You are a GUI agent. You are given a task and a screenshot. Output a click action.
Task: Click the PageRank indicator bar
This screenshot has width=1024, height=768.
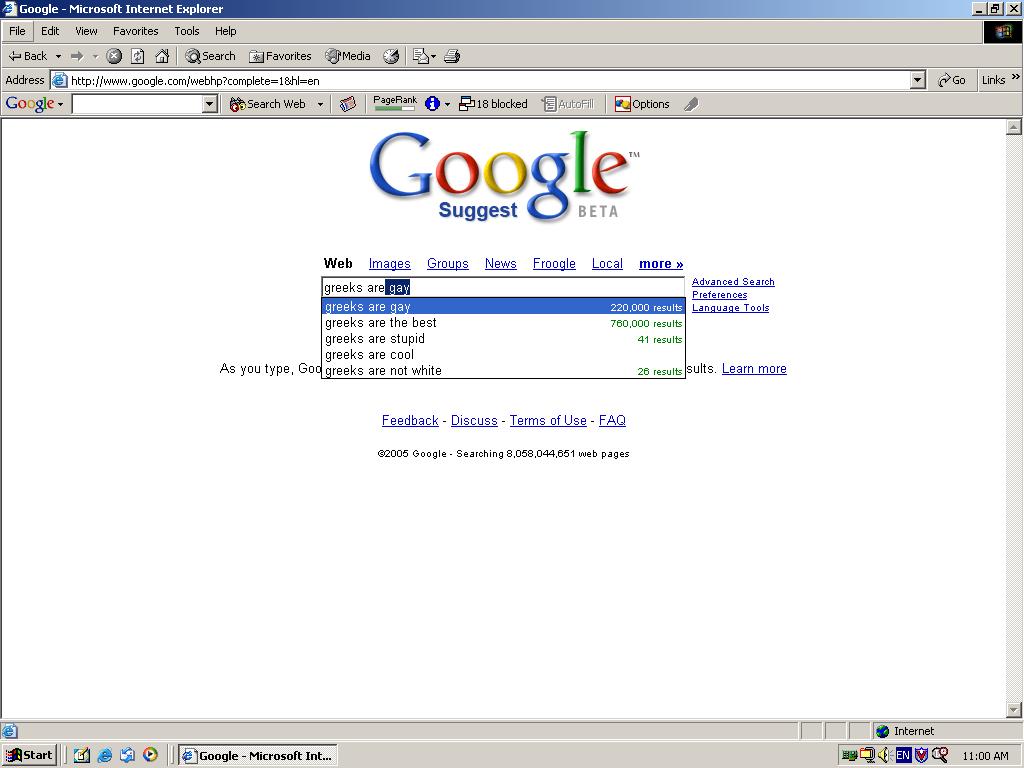[394, 103]
